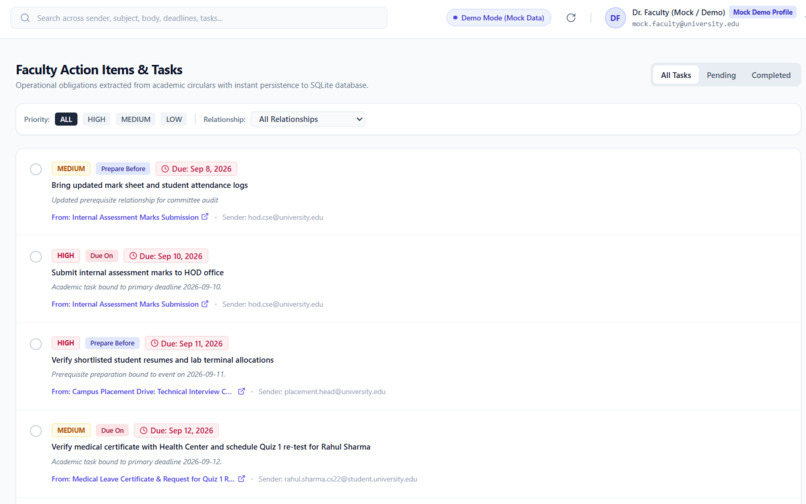Focus the search input field
The height and width of the screenshot is (504, 806).
[x=198, y=18]
